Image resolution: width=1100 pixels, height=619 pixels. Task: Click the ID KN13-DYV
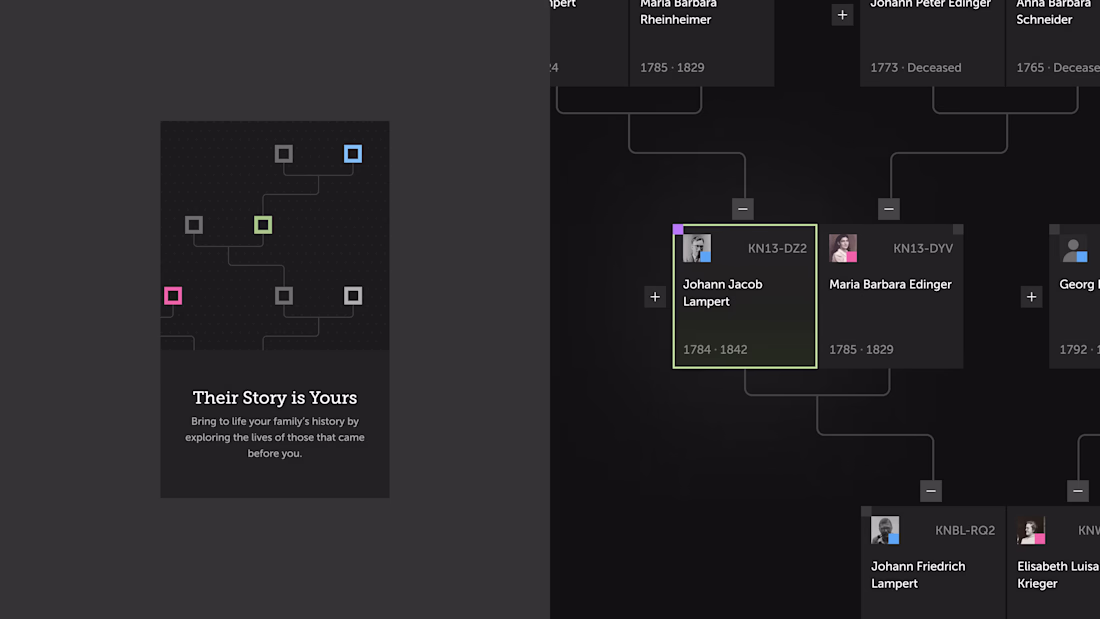pos(923,248)
